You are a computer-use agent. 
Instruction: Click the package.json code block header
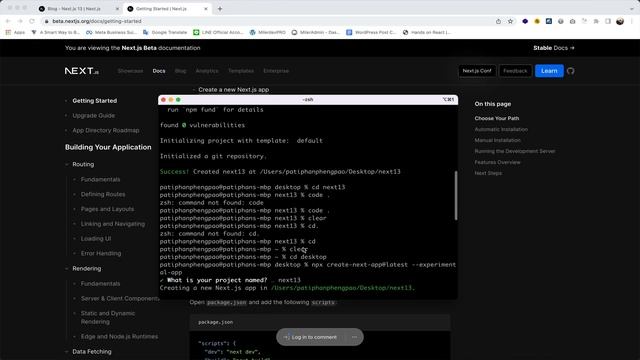pos(320,322)
